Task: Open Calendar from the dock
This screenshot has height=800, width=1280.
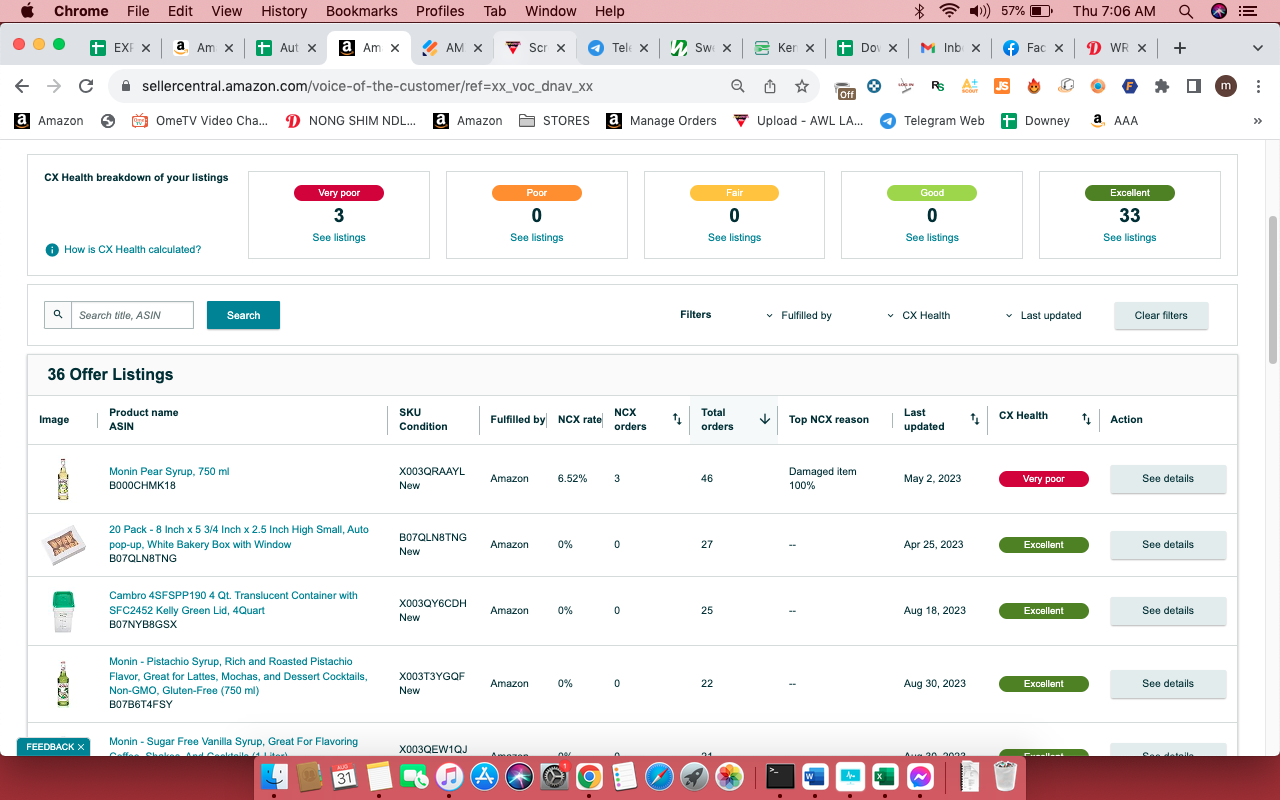Action: pos(344,775)
